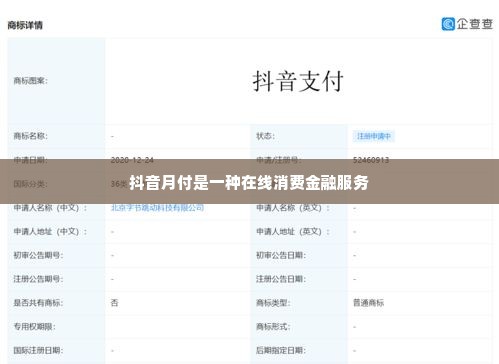Viewport: 499px width, 364px height.
Task: Select the 商标类型 label
Action: [x=273, y=303]
